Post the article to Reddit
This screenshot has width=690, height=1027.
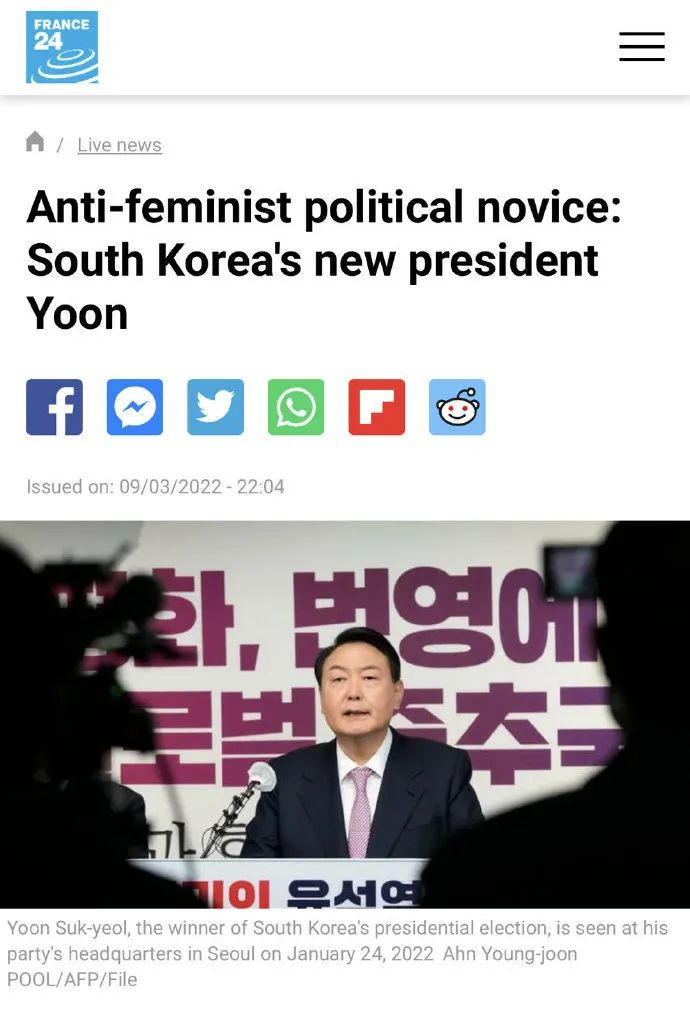(457, 407)
